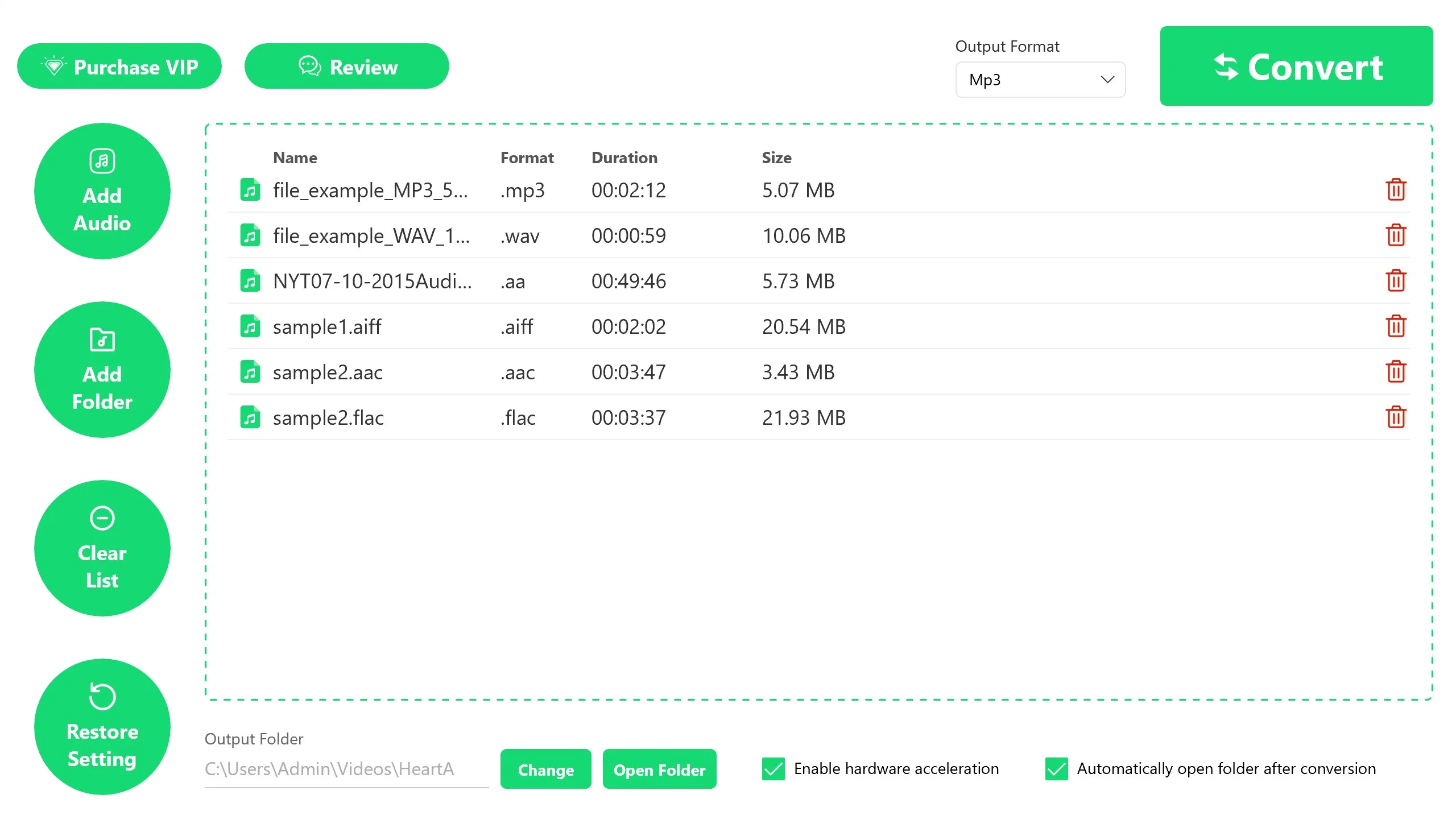Click the Add Audio round button
1456x836 pixels.
[x=102, y=191]
